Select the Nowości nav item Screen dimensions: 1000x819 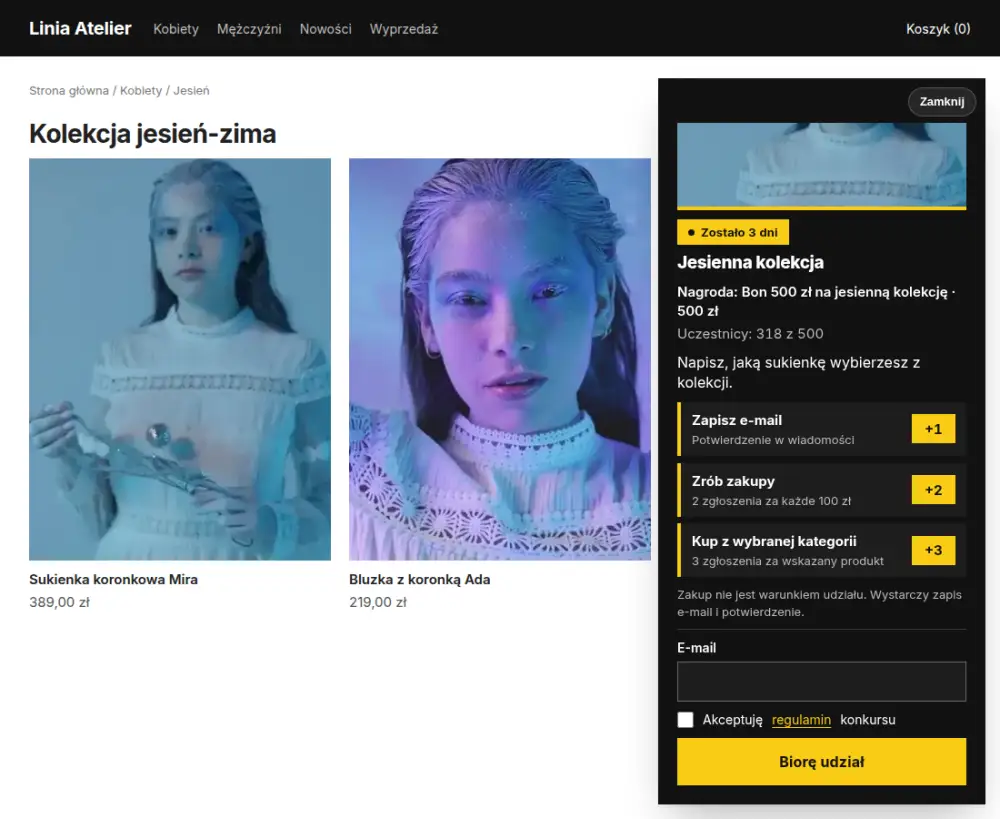(x=326, y=29)
